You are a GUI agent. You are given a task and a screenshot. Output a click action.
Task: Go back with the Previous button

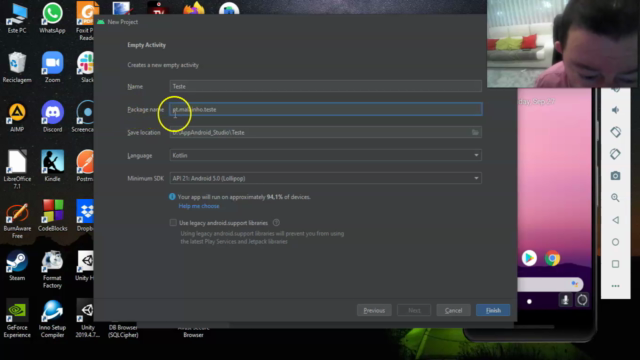(374, 311)
